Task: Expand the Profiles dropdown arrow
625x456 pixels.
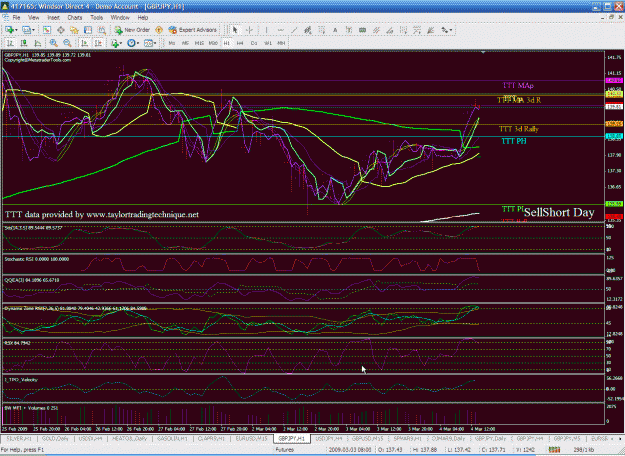Action: click(x=34, y=30)
